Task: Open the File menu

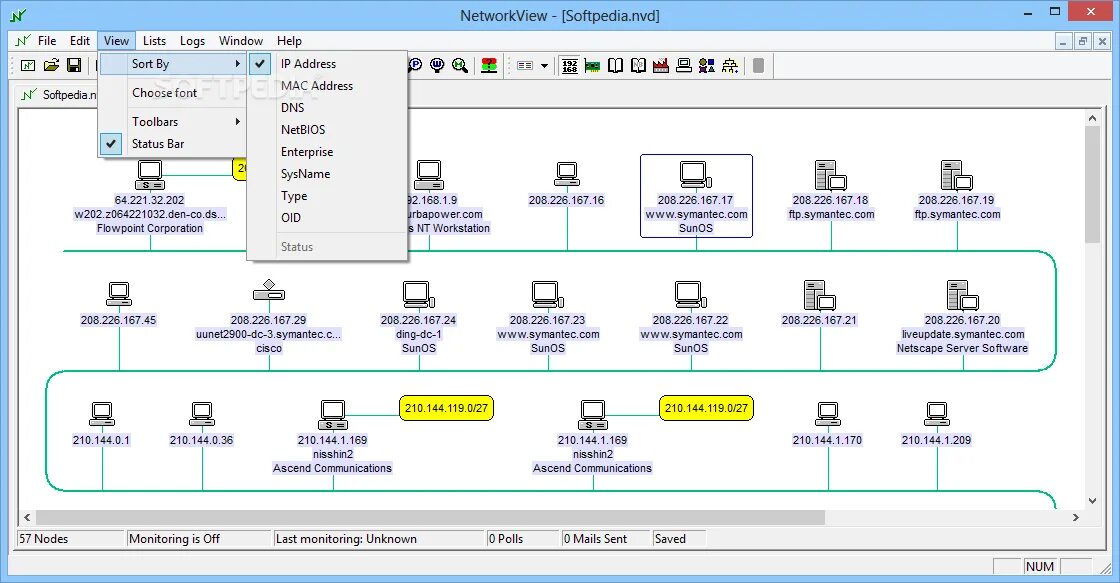Action: [x=47, y=41]
